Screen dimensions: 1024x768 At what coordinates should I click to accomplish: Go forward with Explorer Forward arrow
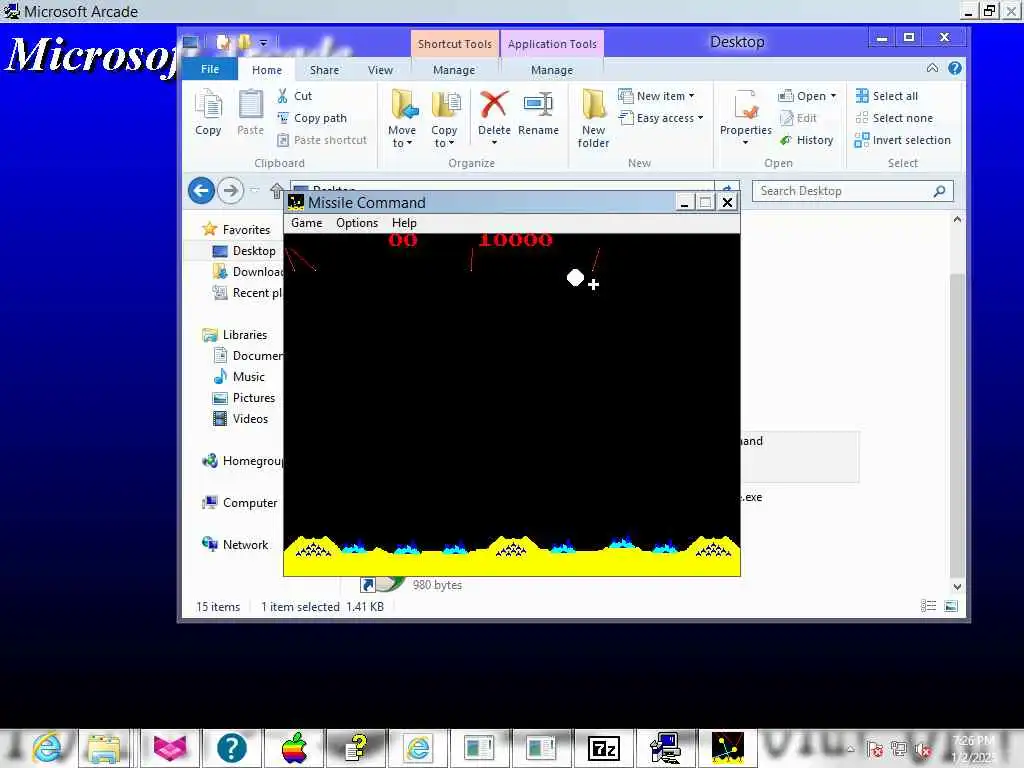tap(230, 191)
